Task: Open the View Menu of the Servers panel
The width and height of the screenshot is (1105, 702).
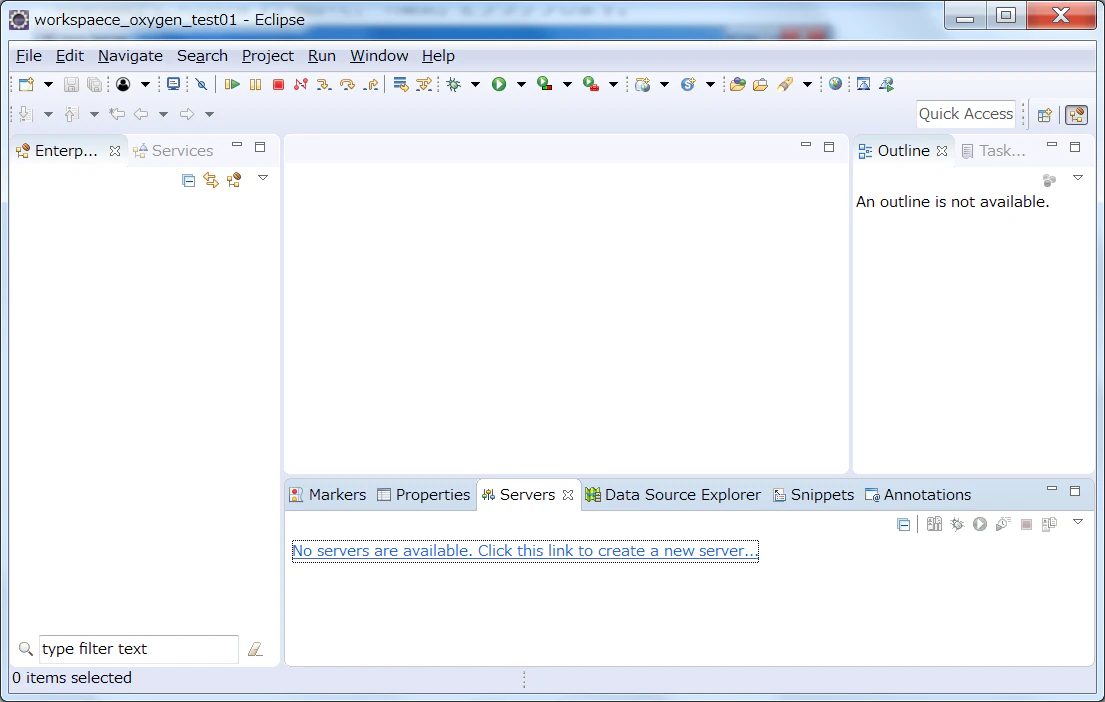Action: click(x=1078, y=522)
